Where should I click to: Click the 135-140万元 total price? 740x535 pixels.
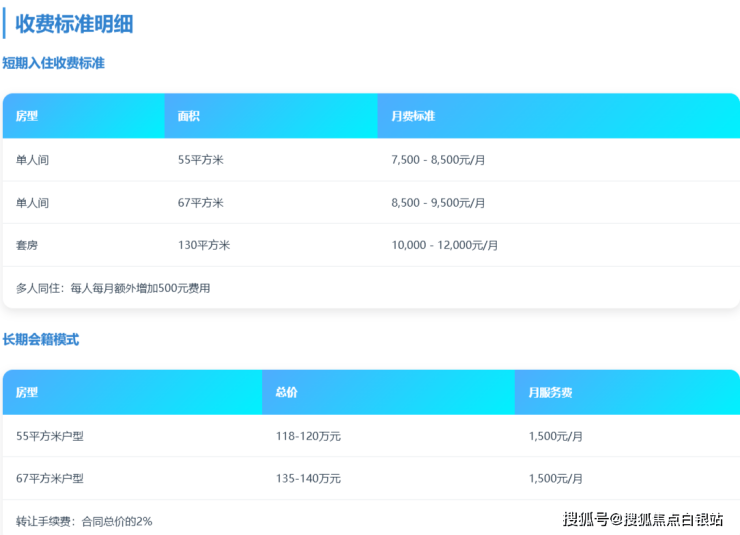point(308,479)
